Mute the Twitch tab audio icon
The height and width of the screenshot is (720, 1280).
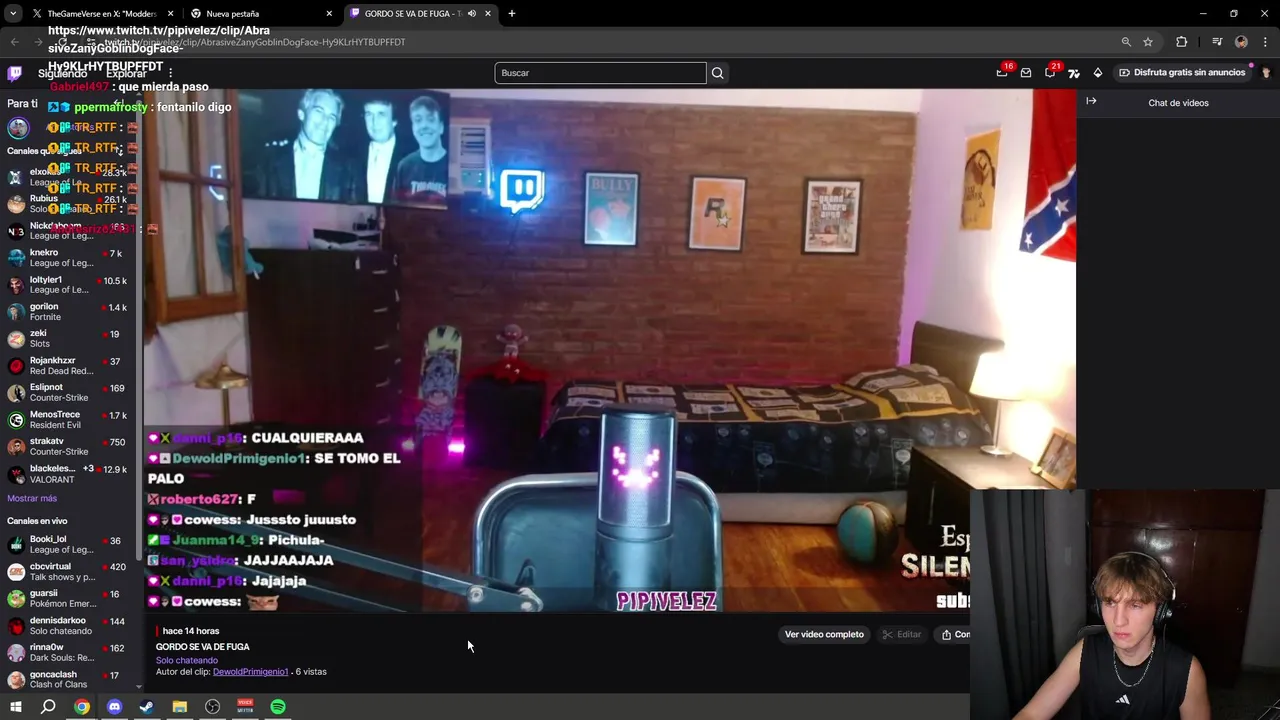point(472,14)
